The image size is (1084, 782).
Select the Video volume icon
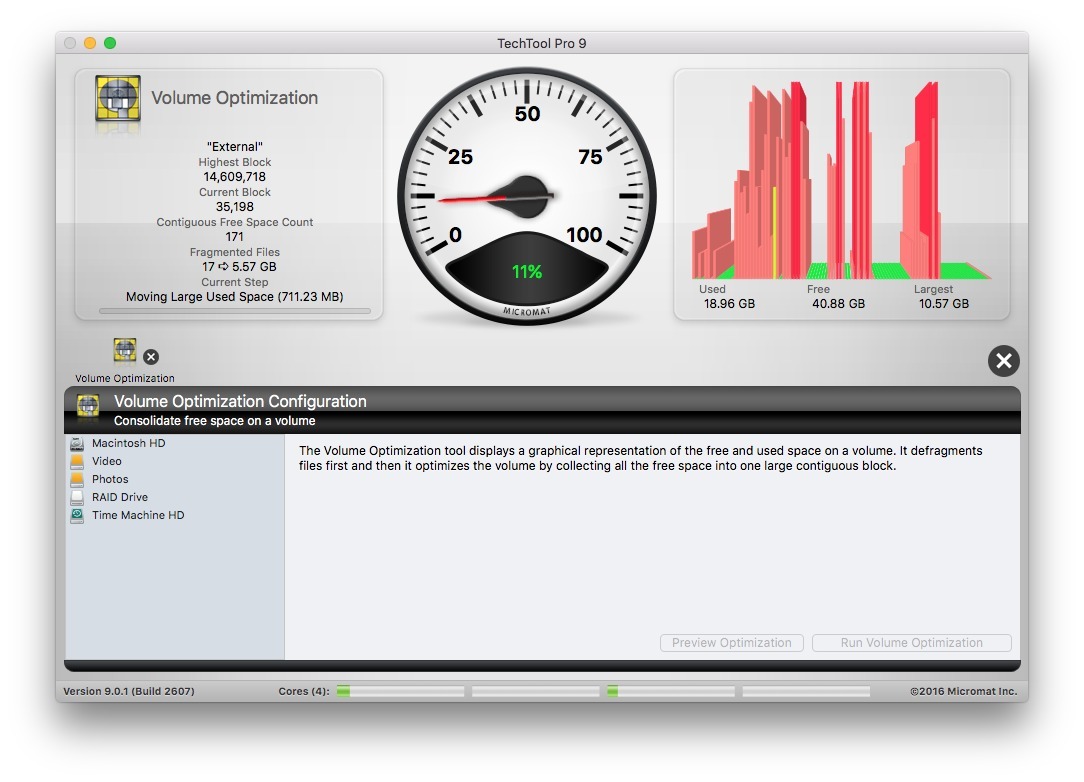(x=77, y=461)
